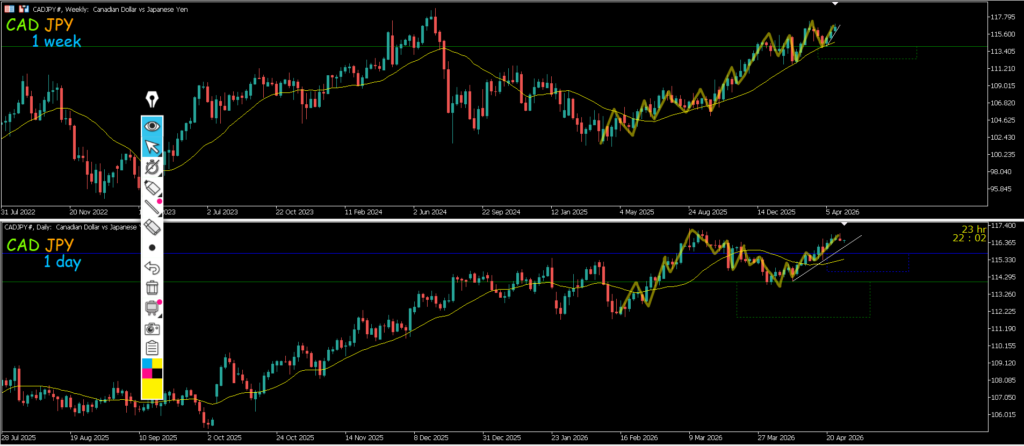
Task: Open the clipboard icon in the toolbar
Action: coord(152,348)
